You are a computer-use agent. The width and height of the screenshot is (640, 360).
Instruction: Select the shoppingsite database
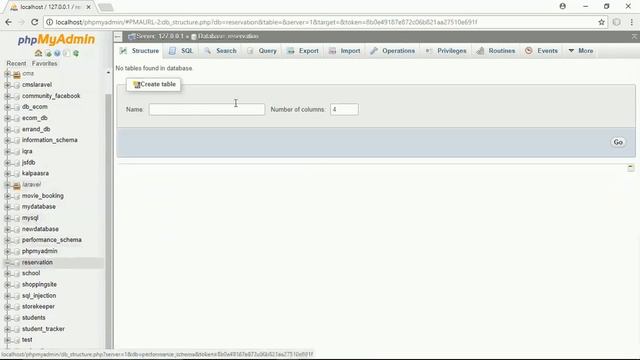[39, 284]
